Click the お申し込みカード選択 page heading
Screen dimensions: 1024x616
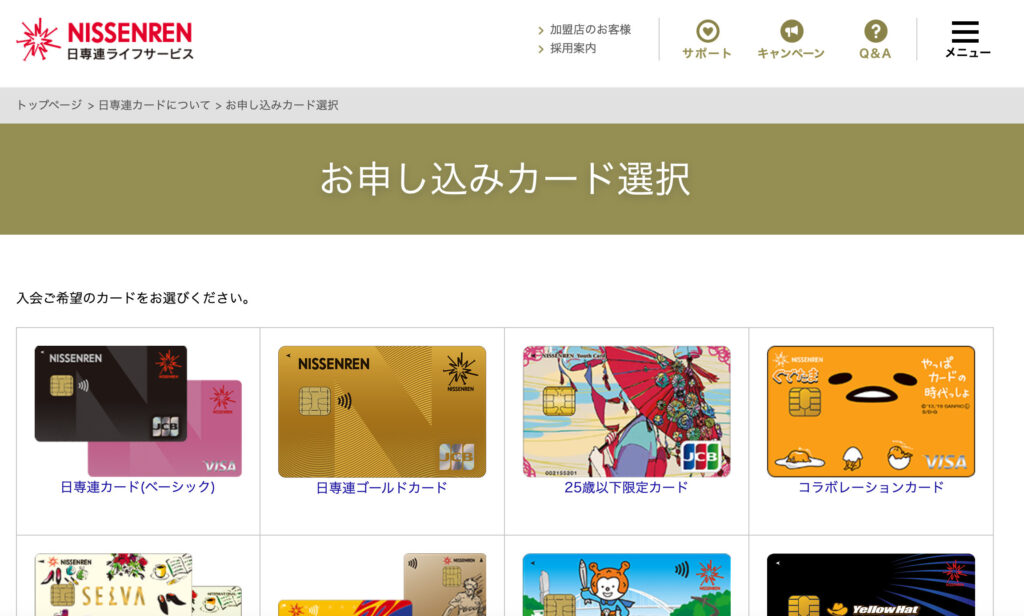click(x=505, y=178)
